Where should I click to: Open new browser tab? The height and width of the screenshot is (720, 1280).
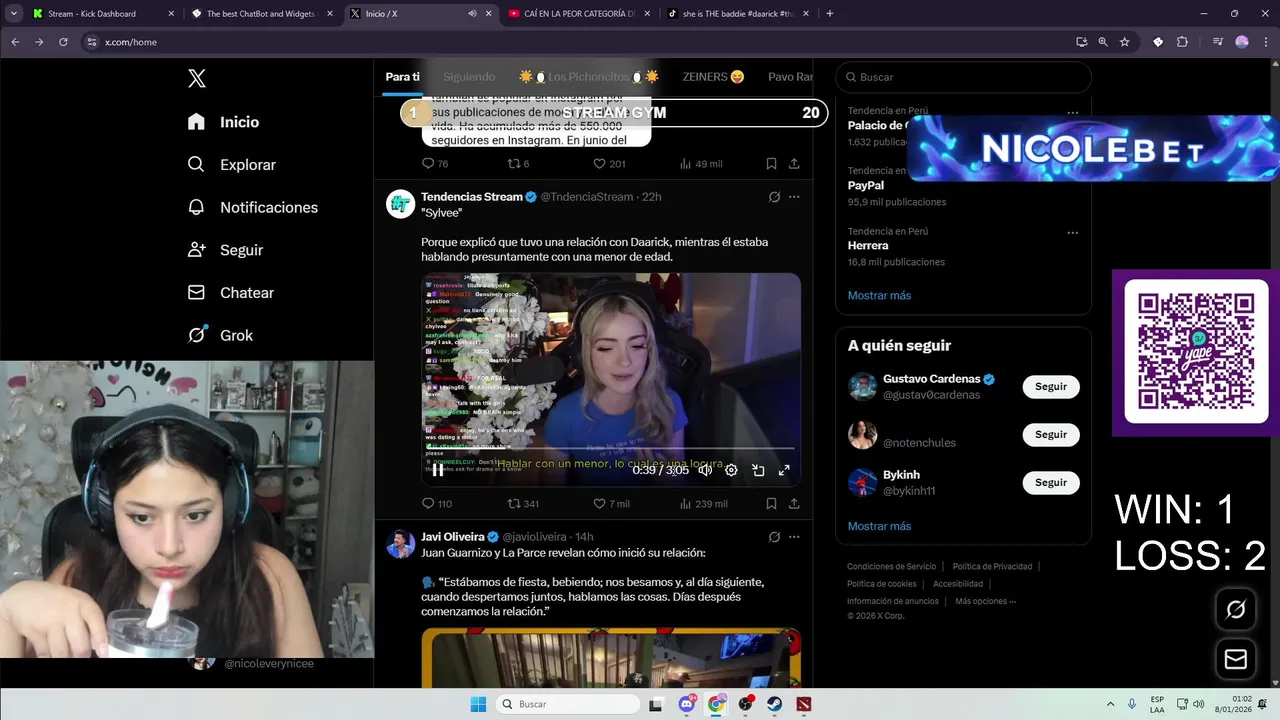(x=829, y=14)
